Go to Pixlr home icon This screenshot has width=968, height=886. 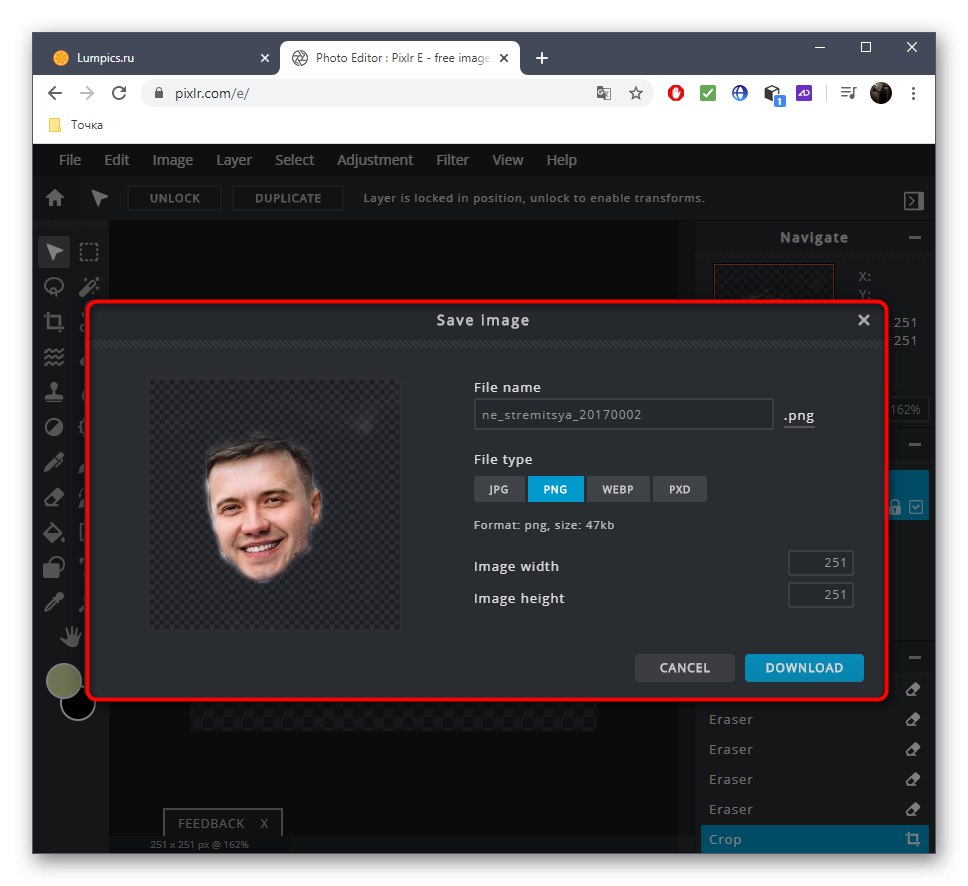point(55,198)
